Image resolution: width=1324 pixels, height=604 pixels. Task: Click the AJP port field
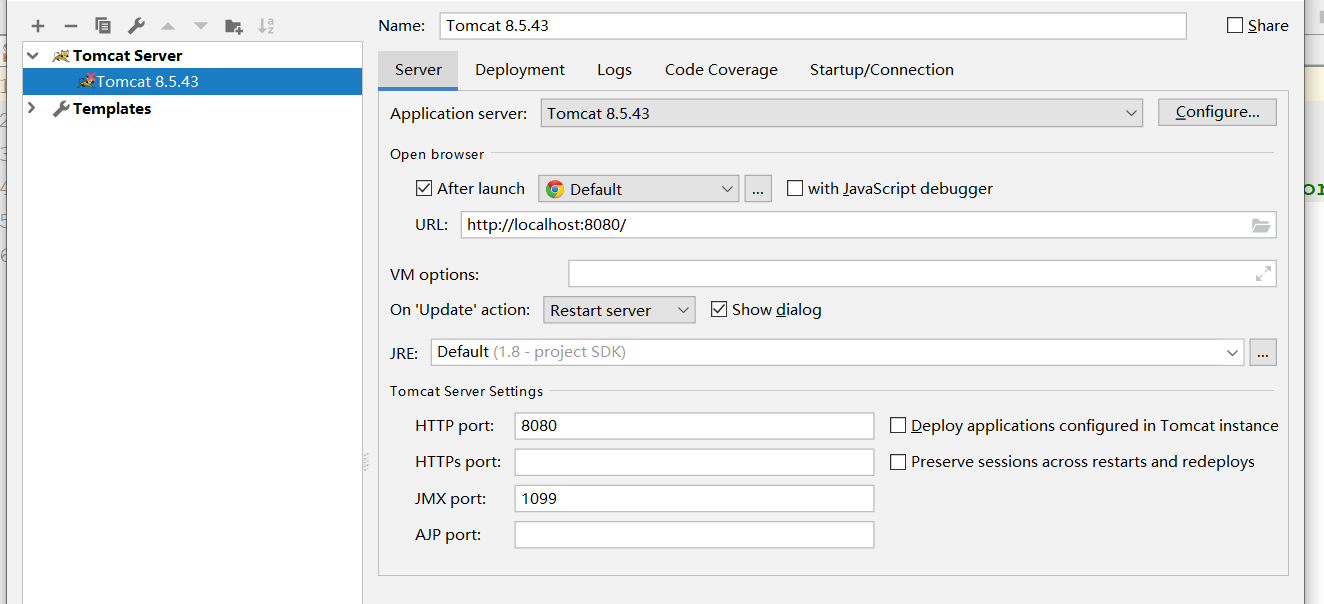(x=694, y=535)
